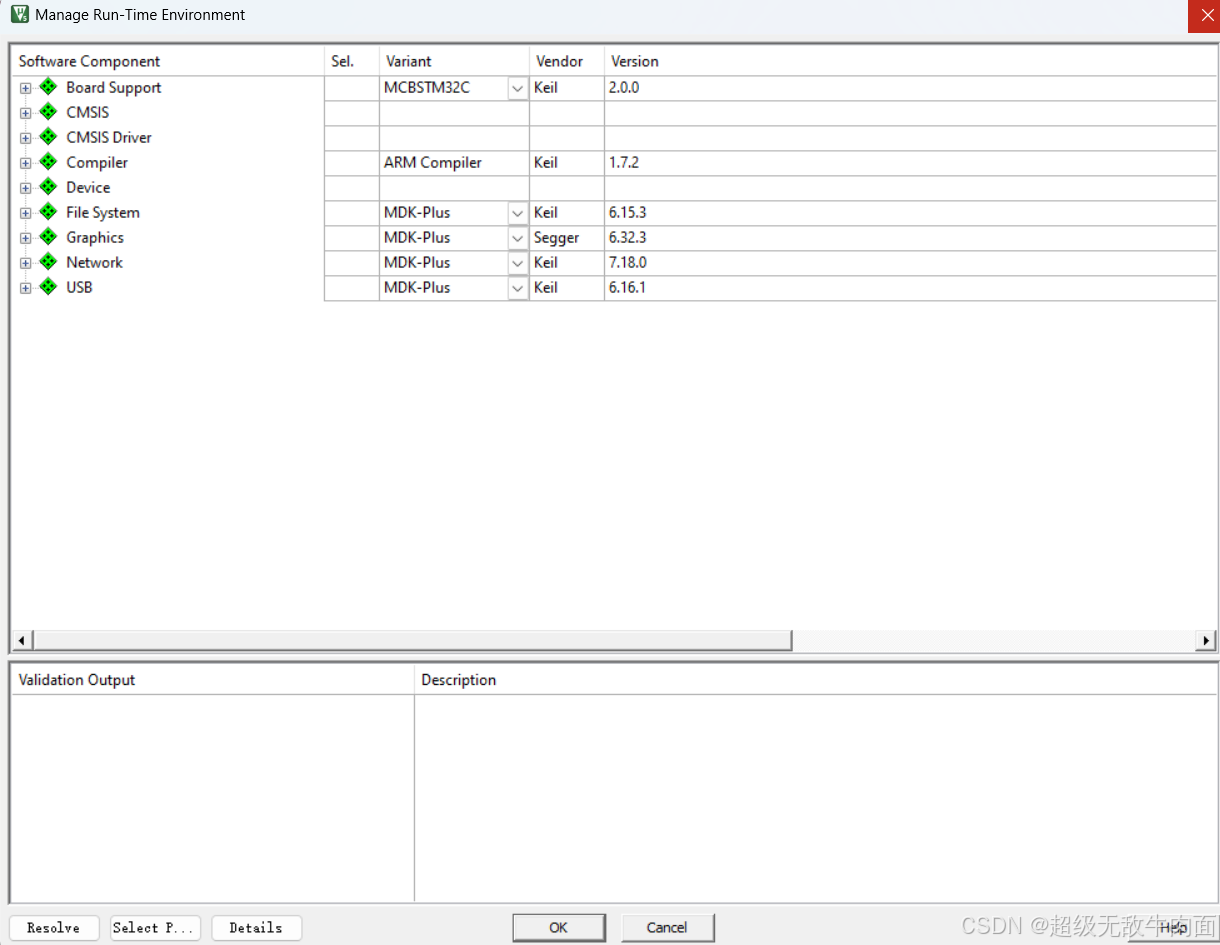Click the green diamond icon for Graphics
This screenshot has width=1220, height=945.
point(48,237)
